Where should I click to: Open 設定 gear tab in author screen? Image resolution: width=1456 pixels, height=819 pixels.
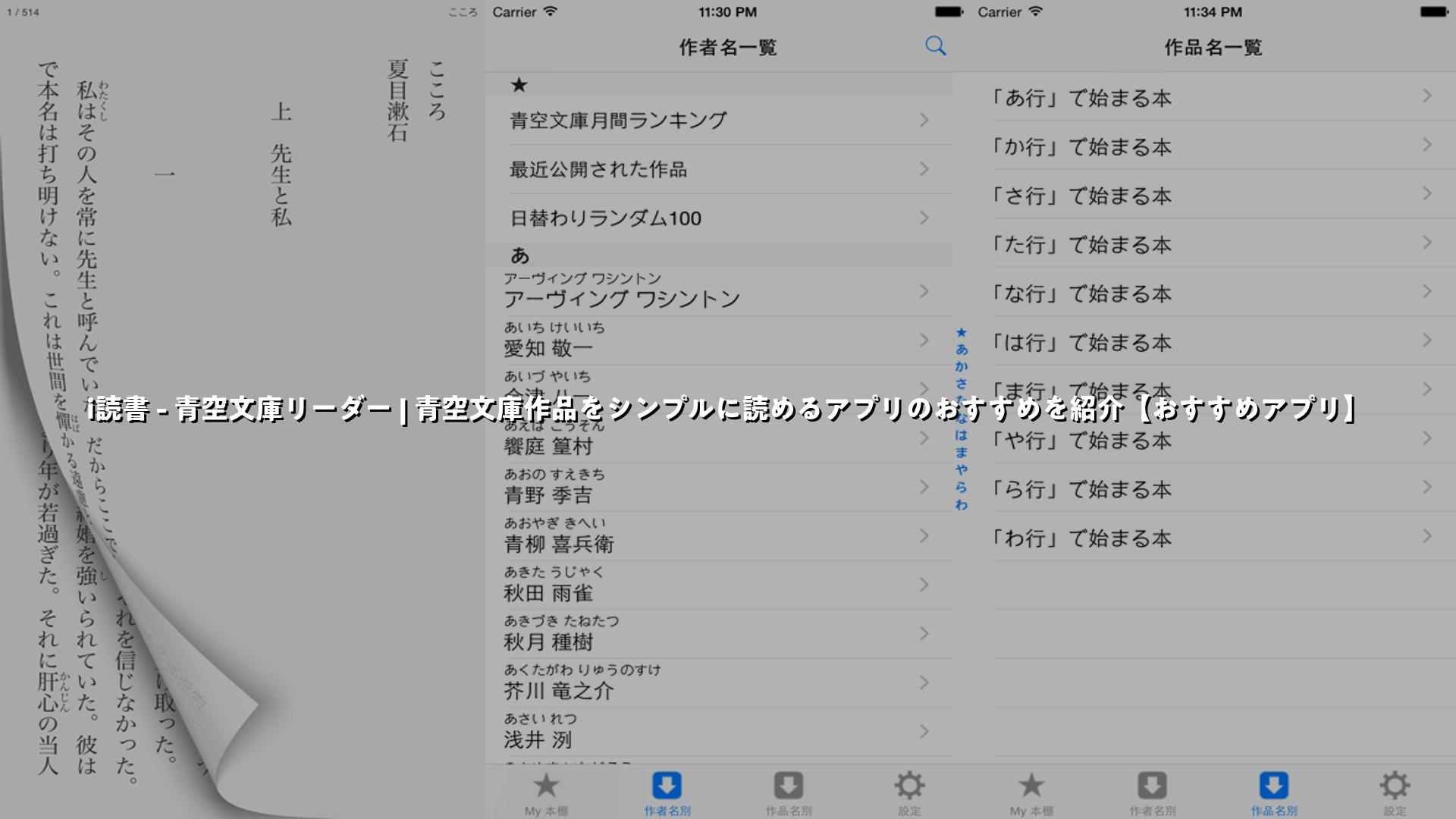909,794
